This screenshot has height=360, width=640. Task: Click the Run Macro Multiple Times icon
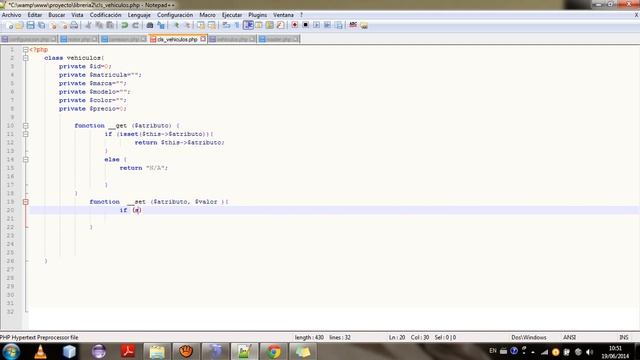[x=327, y=25]
